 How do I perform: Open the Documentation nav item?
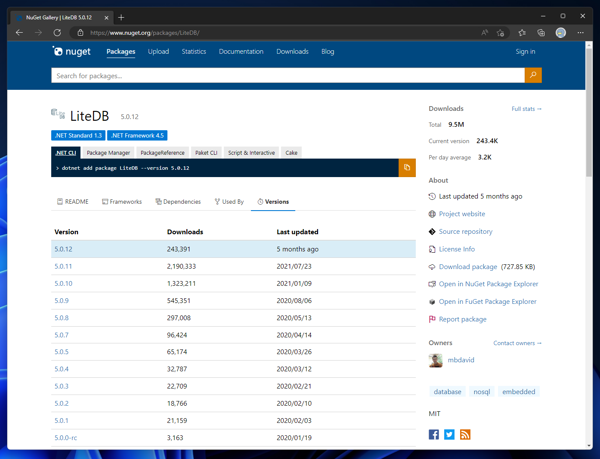(x=241, y=52)
